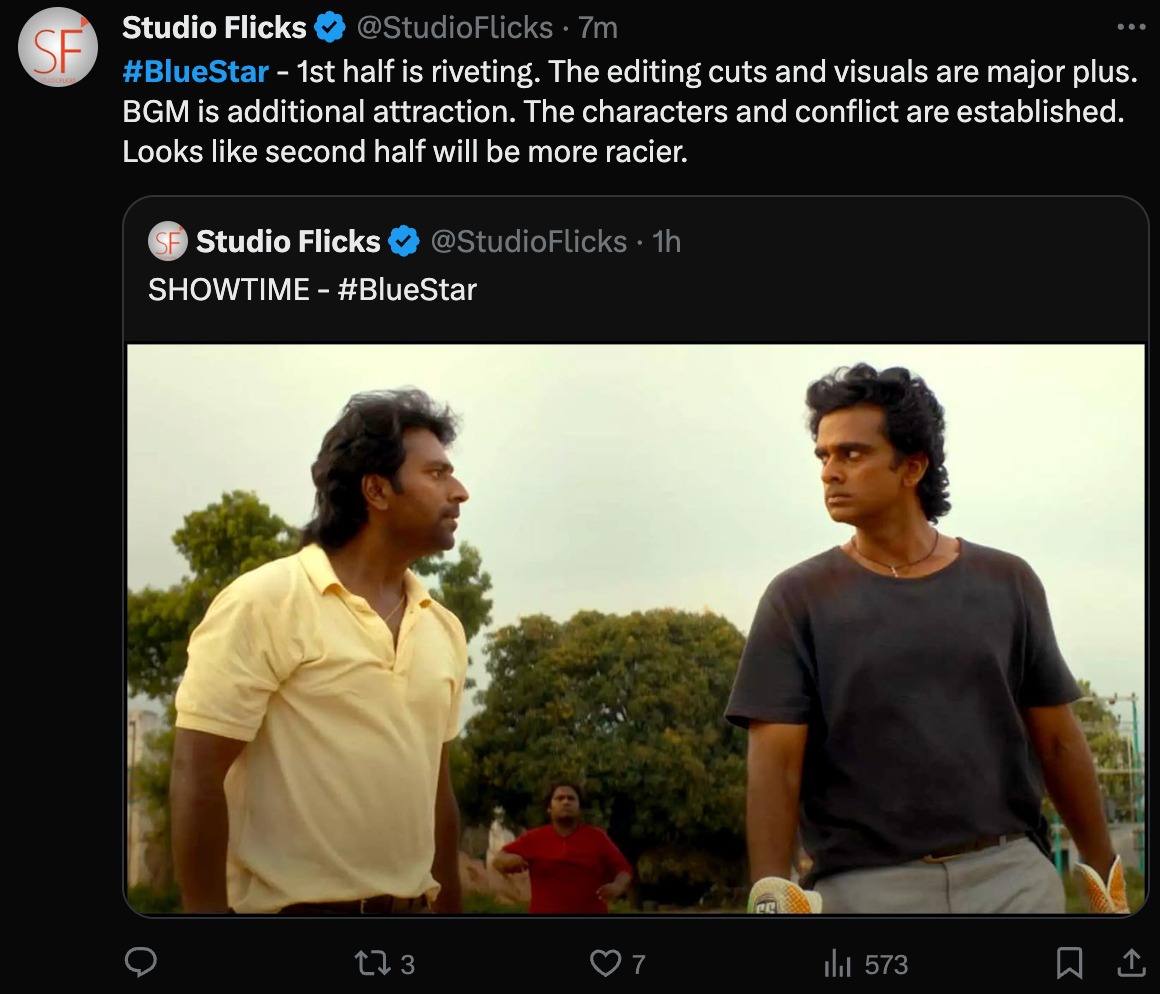Click the 1h timestamp in the quoted tweet
Image resolution: width=1160 pixels, height=994 pixels.
(x=666, y=241)
